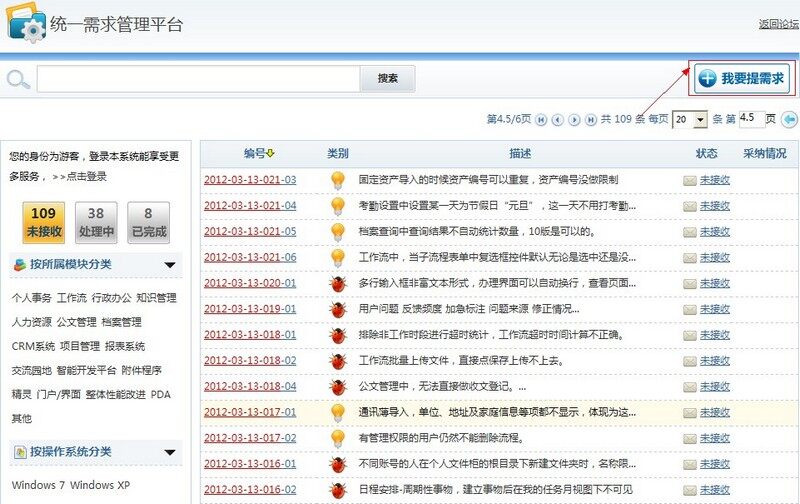Collapse the 按所属模块分类 section
This screenshot has width=800, height=504.
click(x=170, y=265)
